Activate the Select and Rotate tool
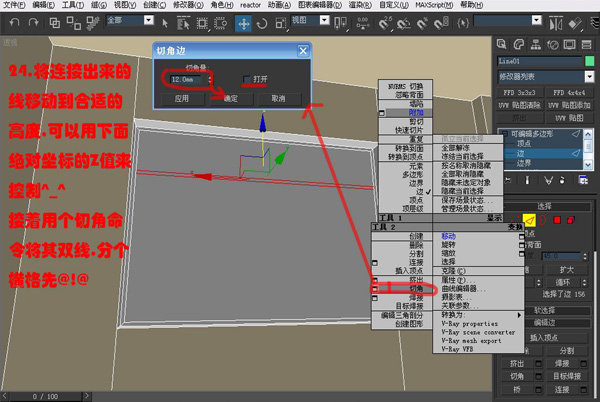Image resolution: width=600 pixels, height=402 pixels. 262,24
